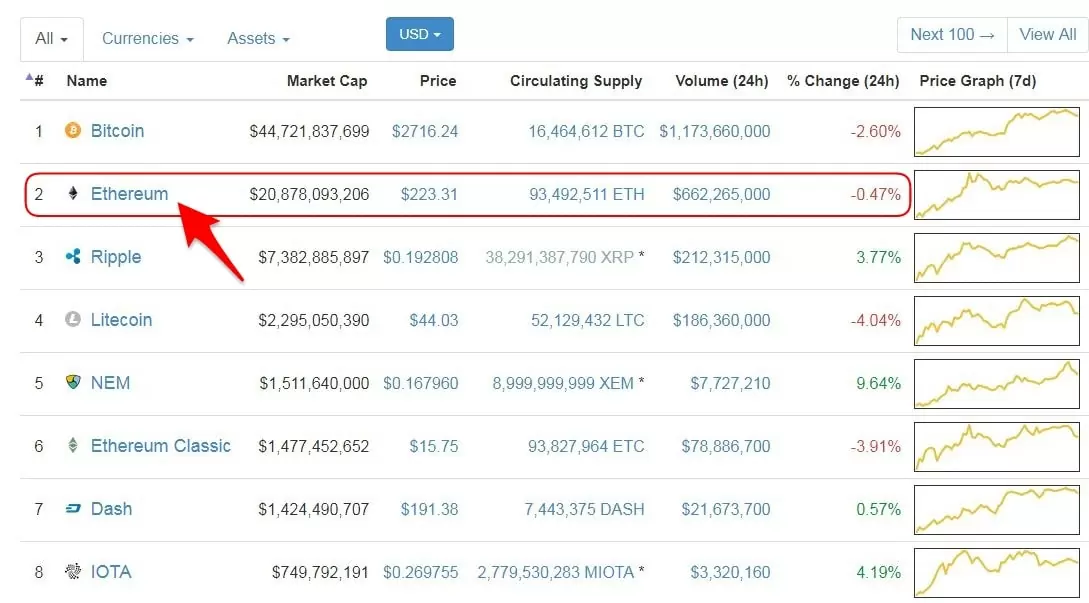1089x603 pixels.
Task: Click the NEM shield icon
Action: (73, 382)
